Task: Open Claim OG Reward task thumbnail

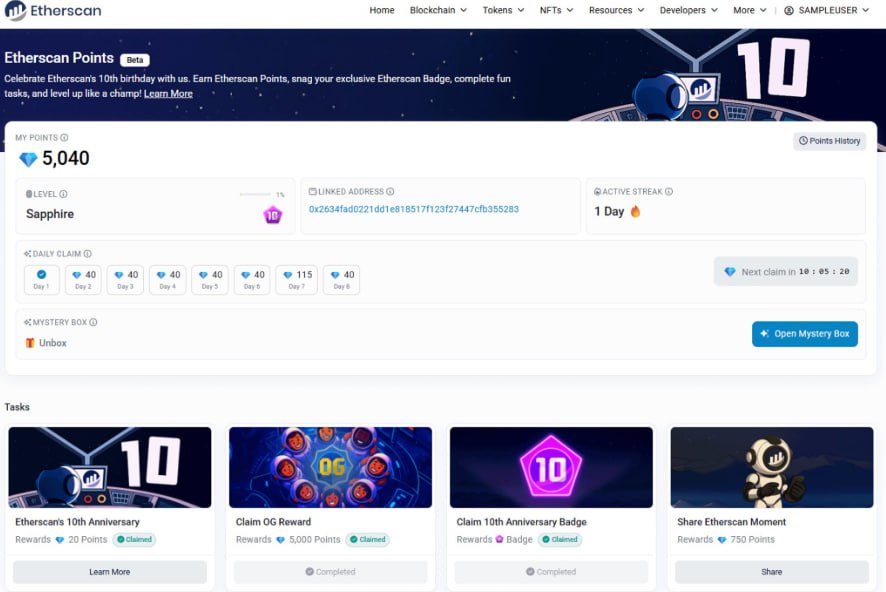Action: click(331, 467)
